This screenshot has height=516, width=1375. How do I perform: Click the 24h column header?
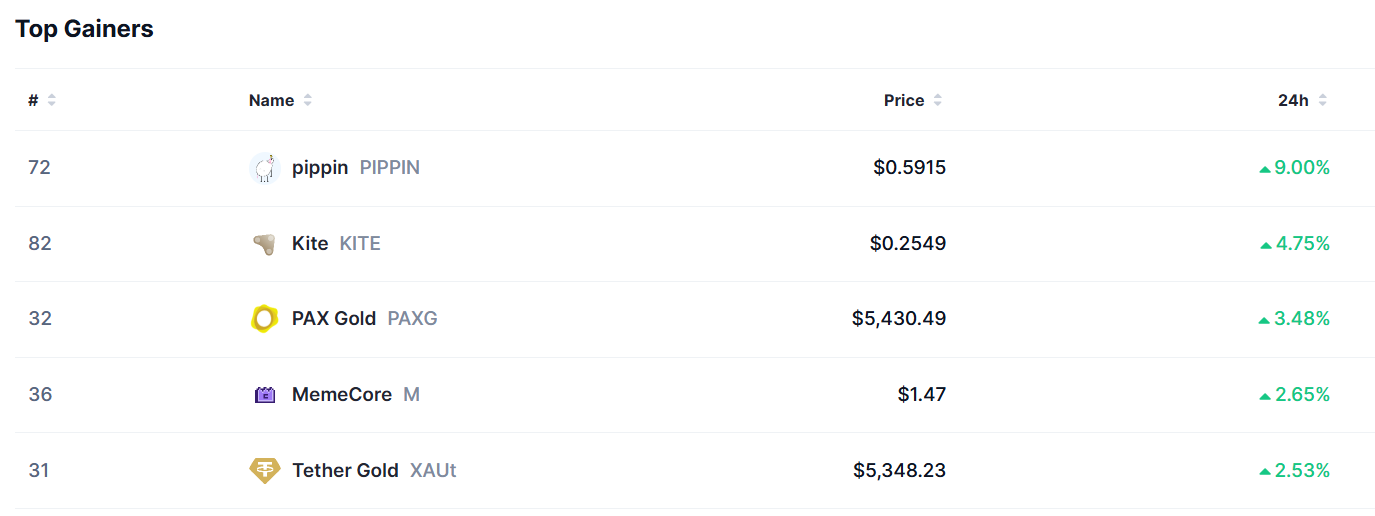coord(1293,100)
